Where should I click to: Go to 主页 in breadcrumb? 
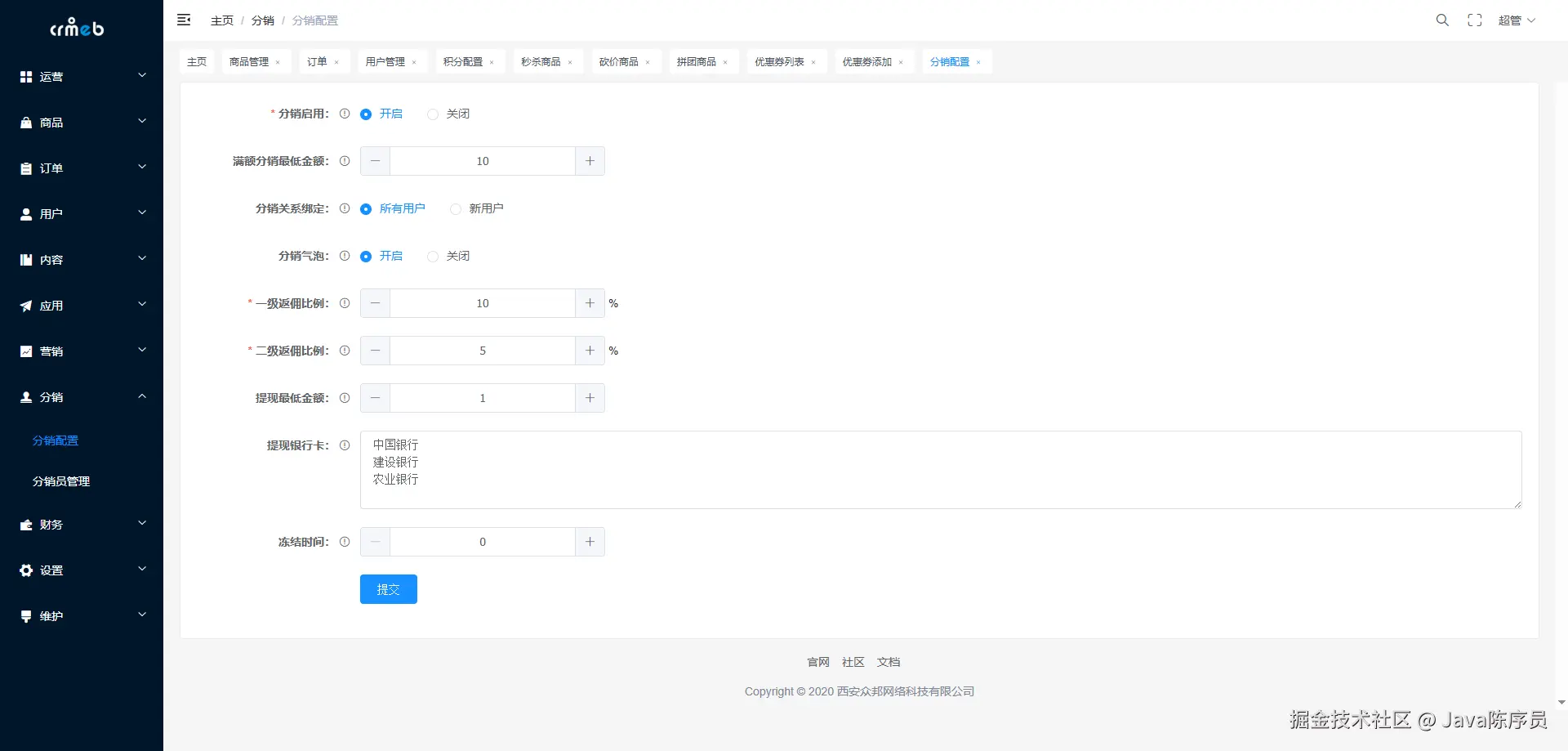222,20
